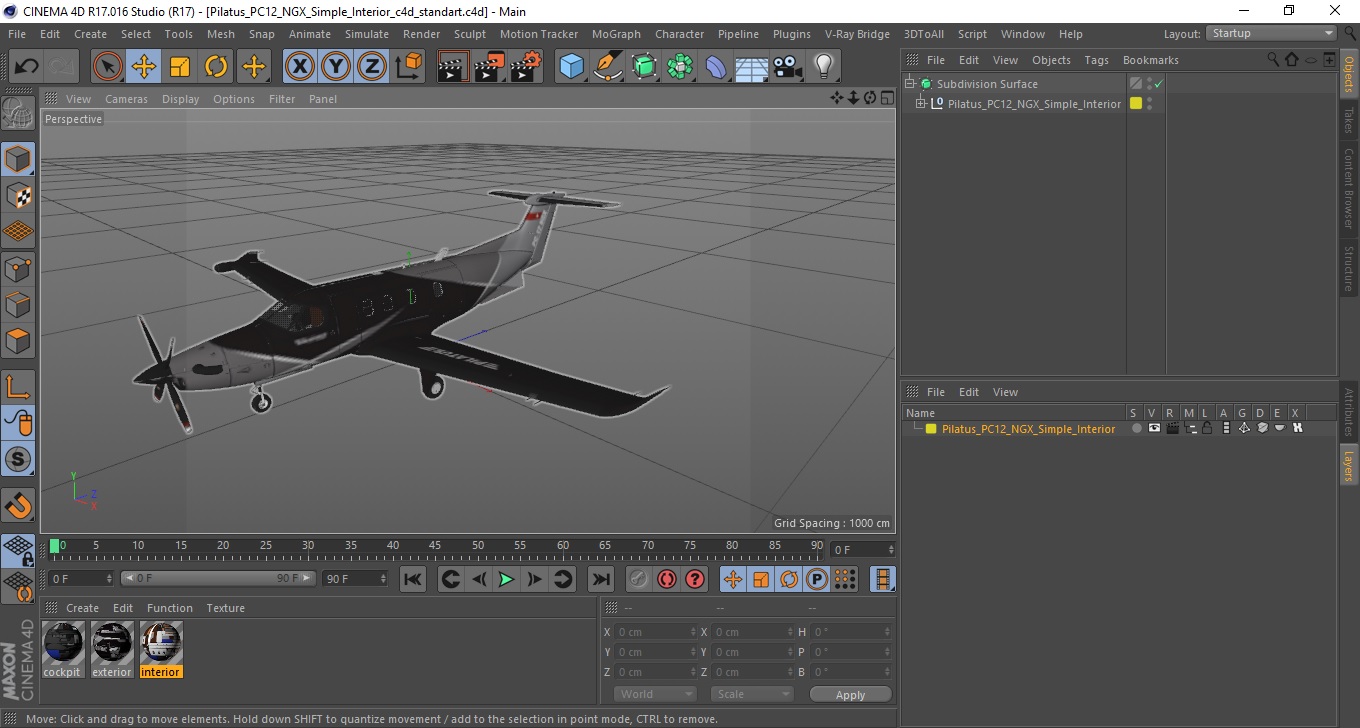Toggle the Position keyframe parameter button
The width and height of the screenshot is (1360, 728).
click(x=732, y=579)
